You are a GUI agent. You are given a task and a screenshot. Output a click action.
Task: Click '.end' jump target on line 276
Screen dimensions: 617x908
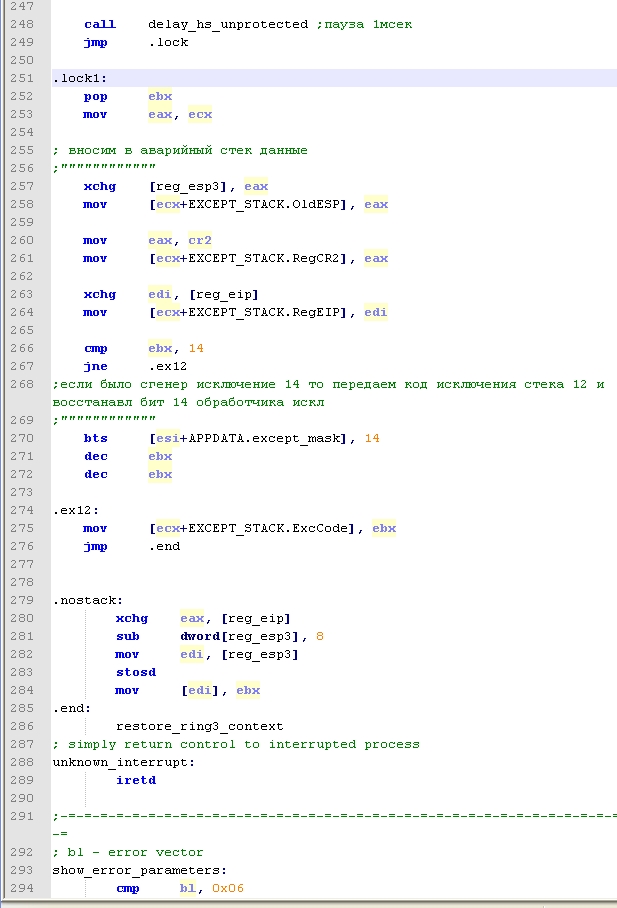[x=165, y=546]
